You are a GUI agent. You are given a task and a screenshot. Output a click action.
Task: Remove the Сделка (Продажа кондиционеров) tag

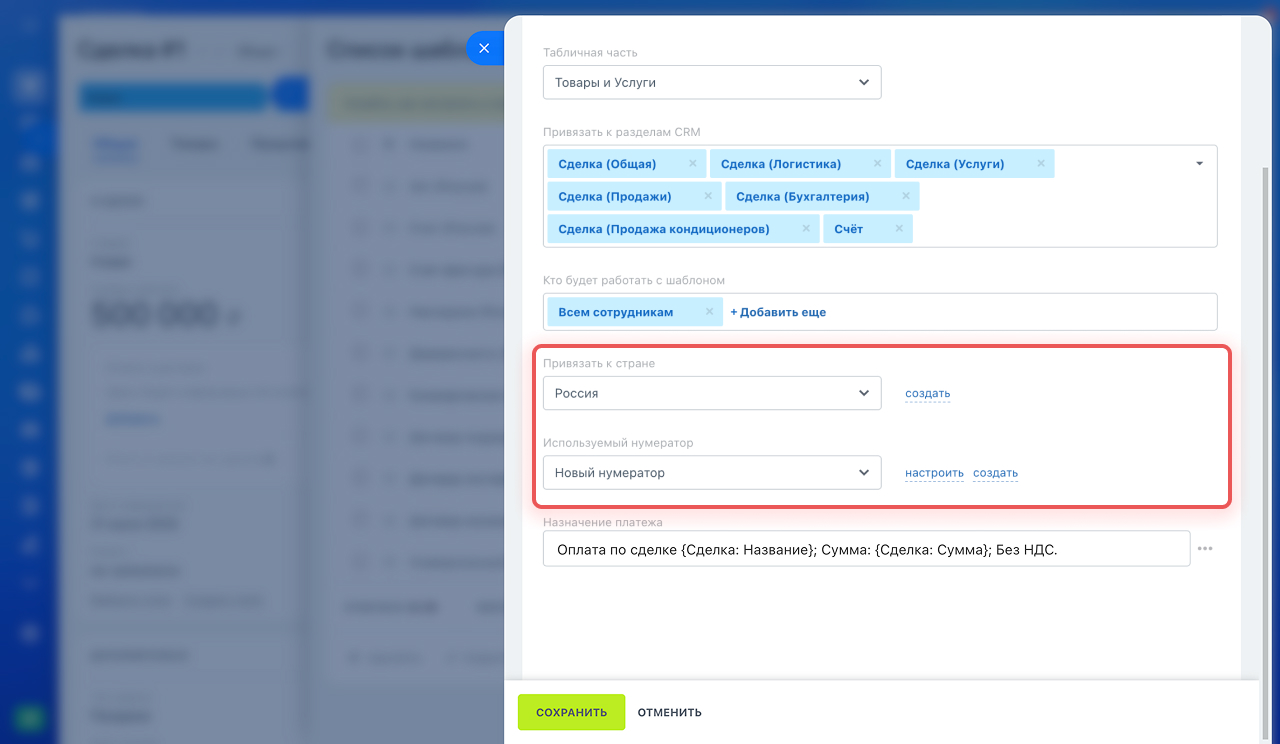(x=806, y=229)
